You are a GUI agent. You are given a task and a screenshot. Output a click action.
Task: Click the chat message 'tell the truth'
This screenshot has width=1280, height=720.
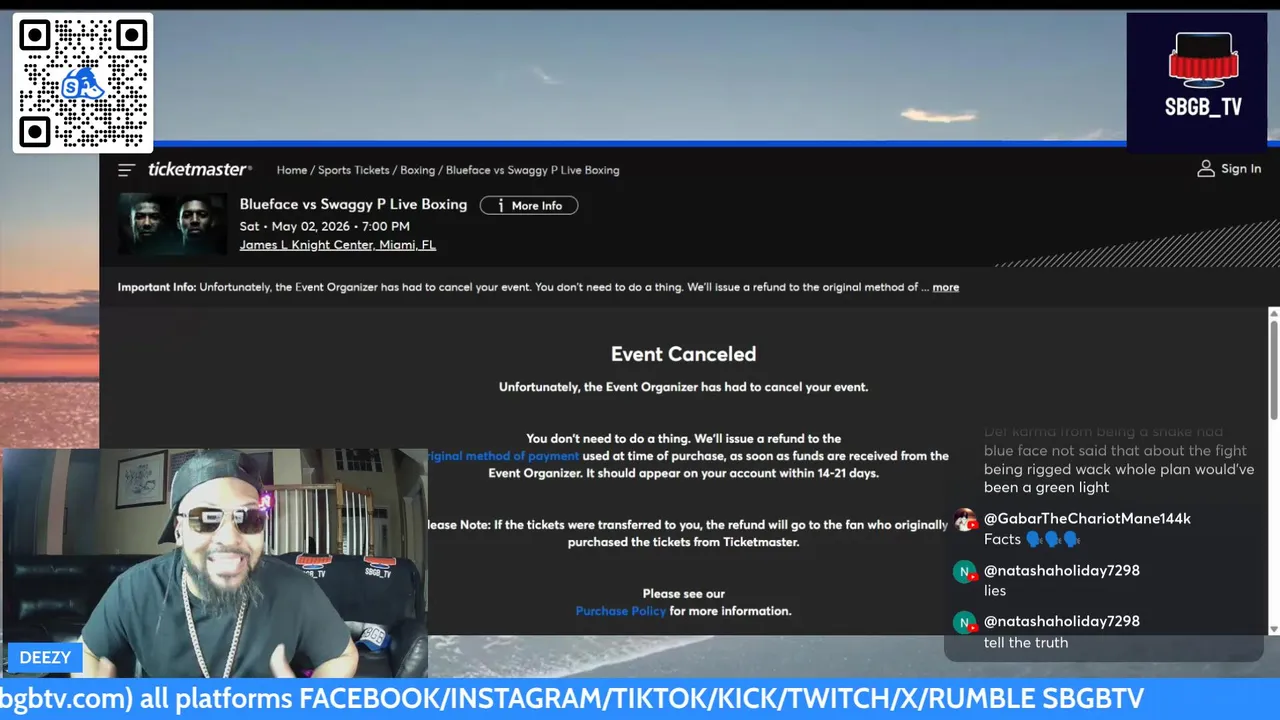(x=1026, y=643)
